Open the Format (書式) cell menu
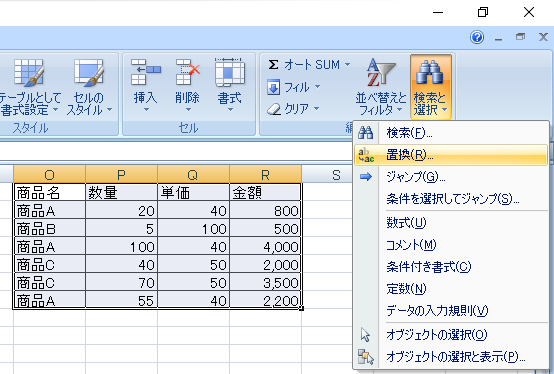Screen dimensions: 554x374 coord(230,86)
